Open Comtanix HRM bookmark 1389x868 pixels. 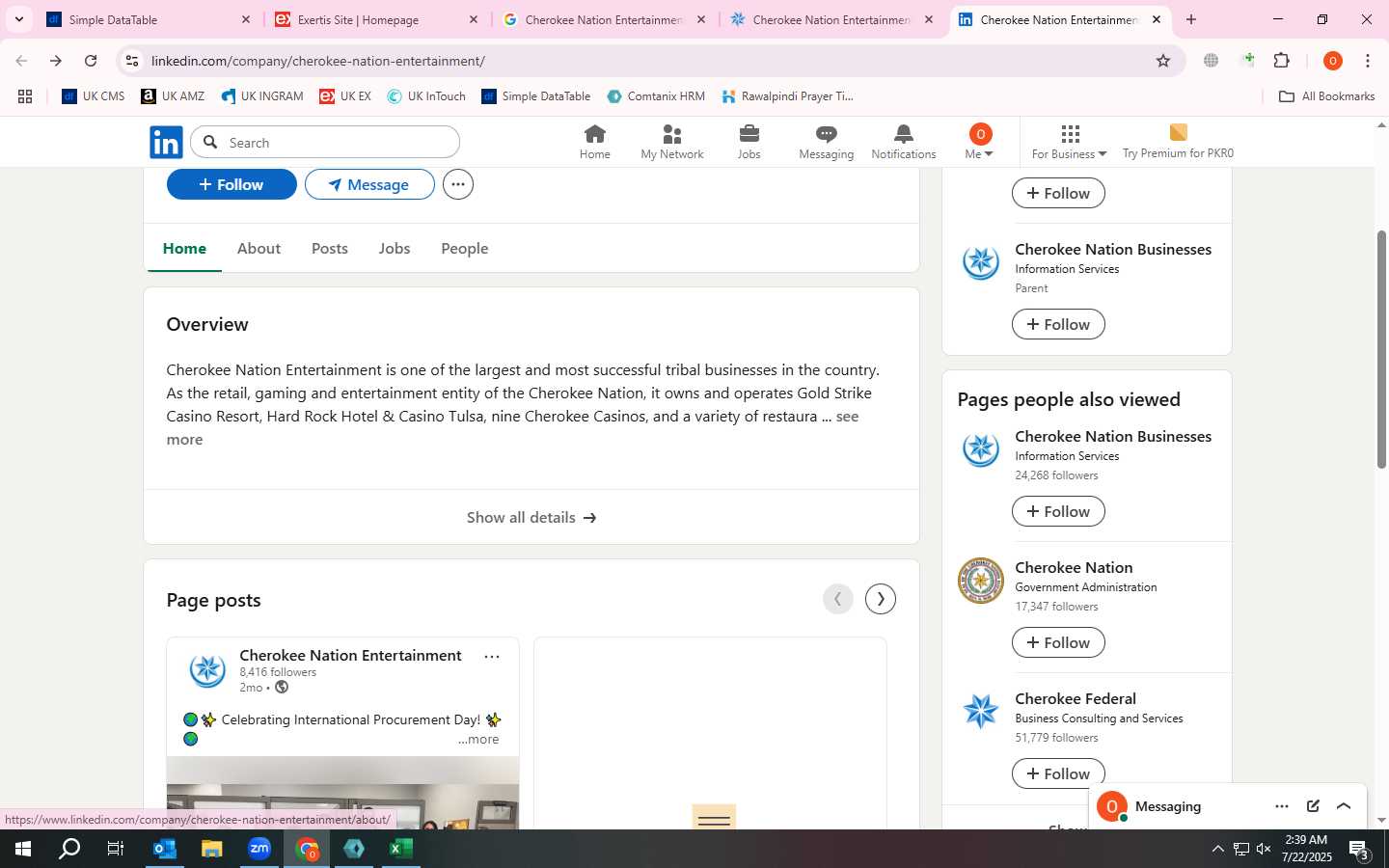[x=656, y=96]
